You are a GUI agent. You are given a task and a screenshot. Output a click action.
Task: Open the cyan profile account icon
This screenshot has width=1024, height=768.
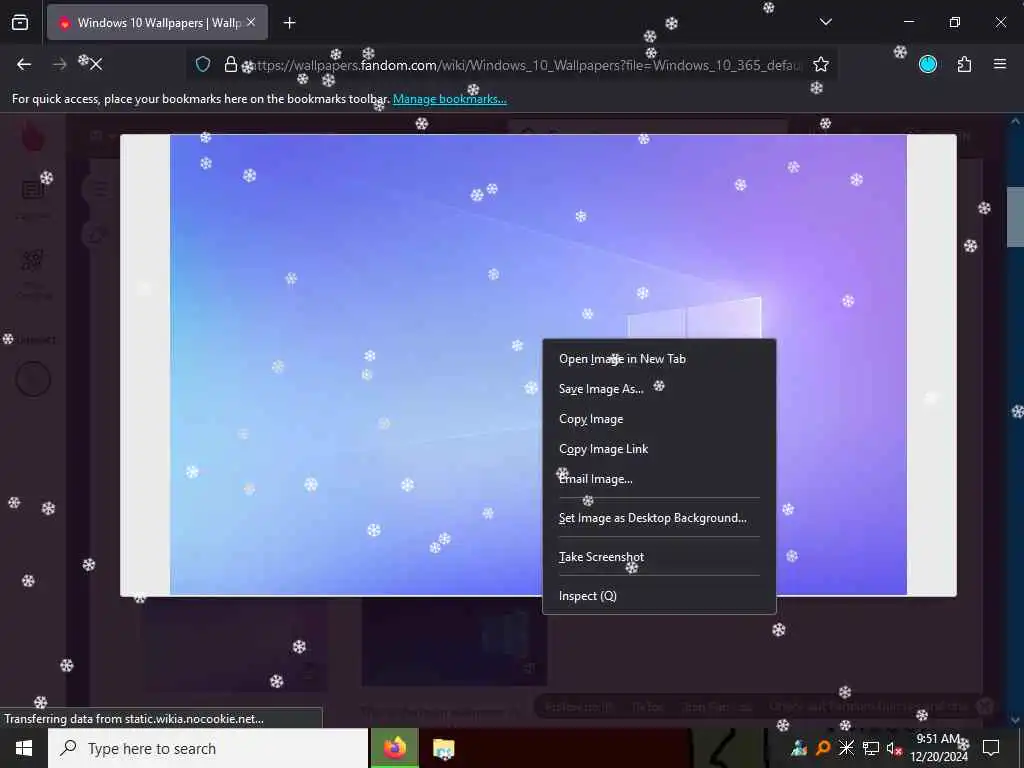(928, 64)
